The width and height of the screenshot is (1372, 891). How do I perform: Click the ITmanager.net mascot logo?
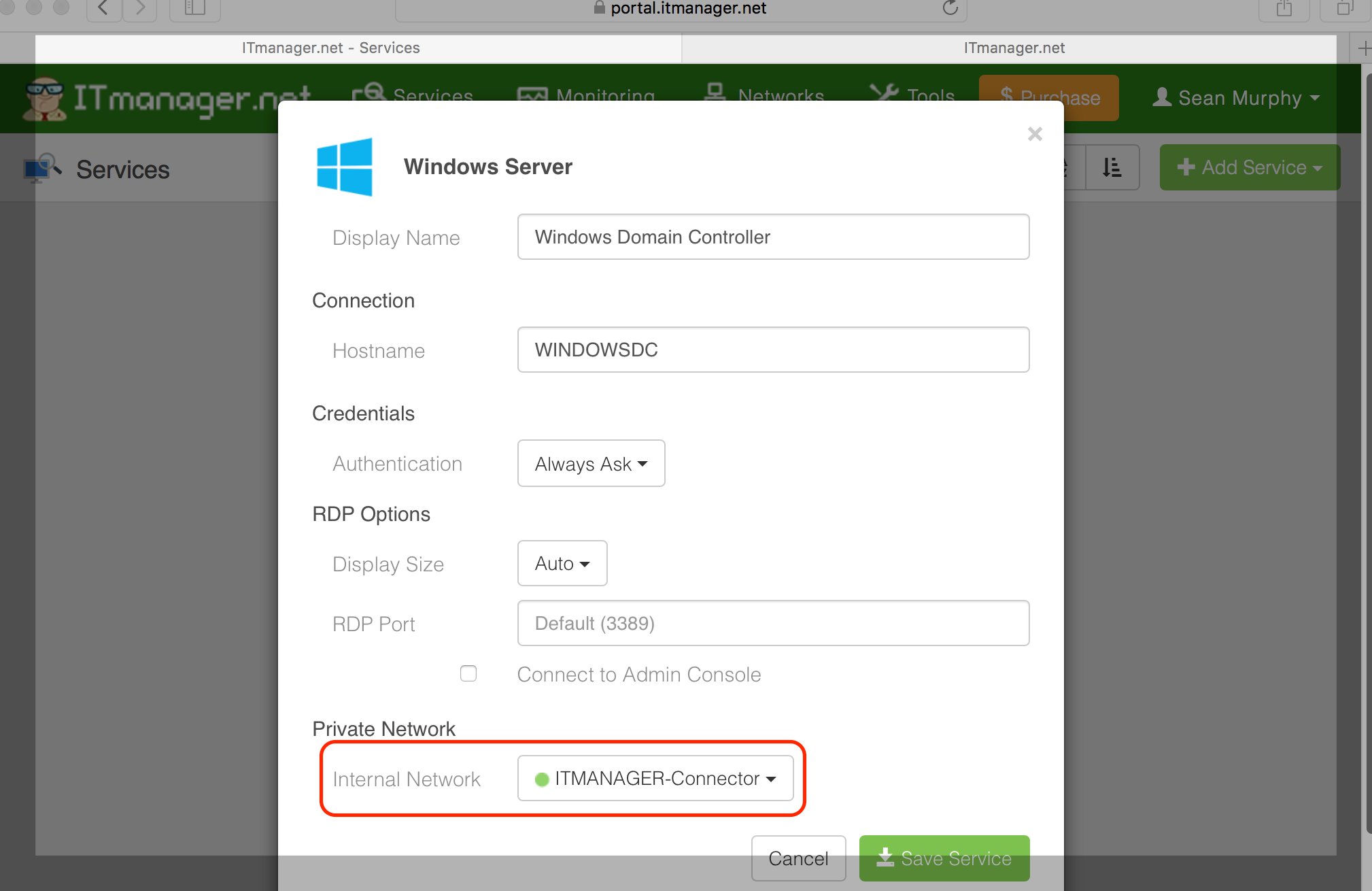(x=42, y=98)
